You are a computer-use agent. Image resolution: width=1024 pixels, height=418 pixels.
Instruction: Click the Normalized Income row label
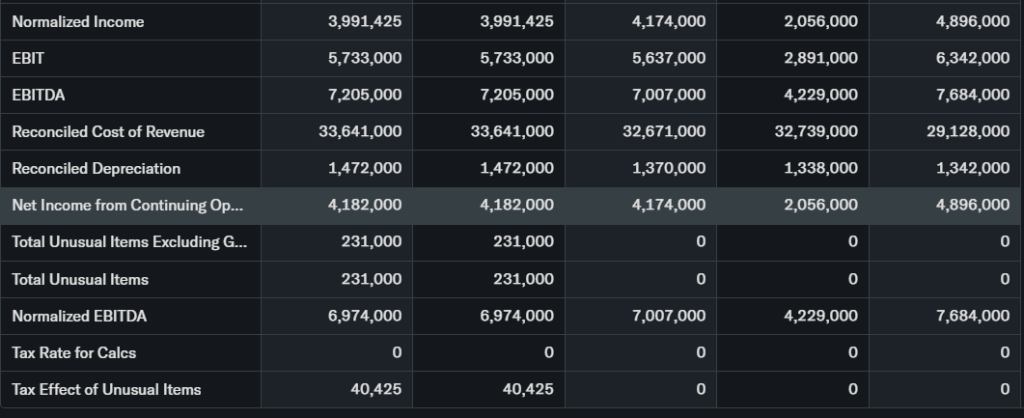tap(78, 22)
